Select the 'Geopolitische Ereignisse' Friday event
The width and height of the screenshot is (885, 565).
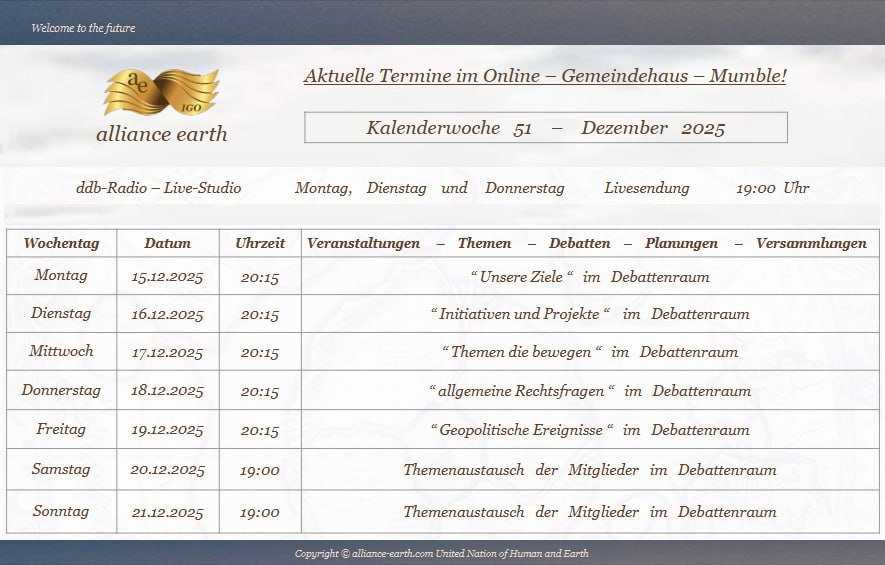(x=590, y=430)
